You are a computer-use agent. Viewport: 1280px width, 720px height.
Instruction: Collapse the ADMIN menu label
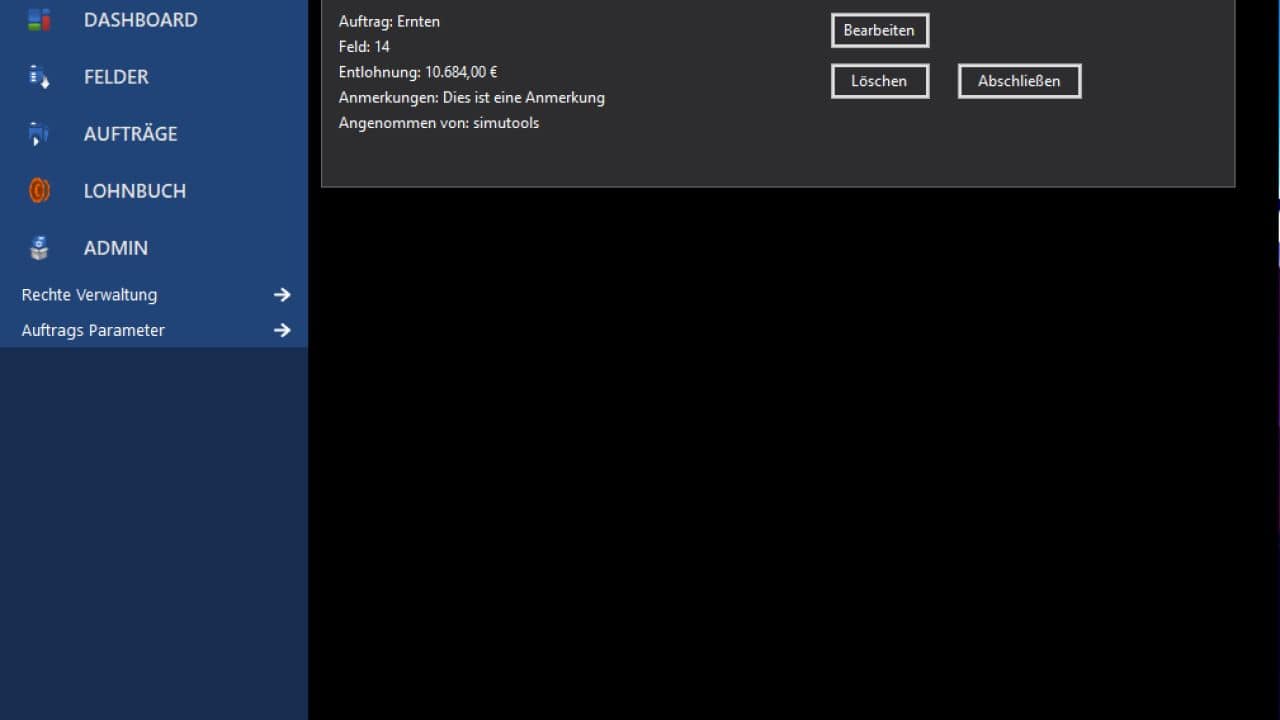(x=115, y=248)
